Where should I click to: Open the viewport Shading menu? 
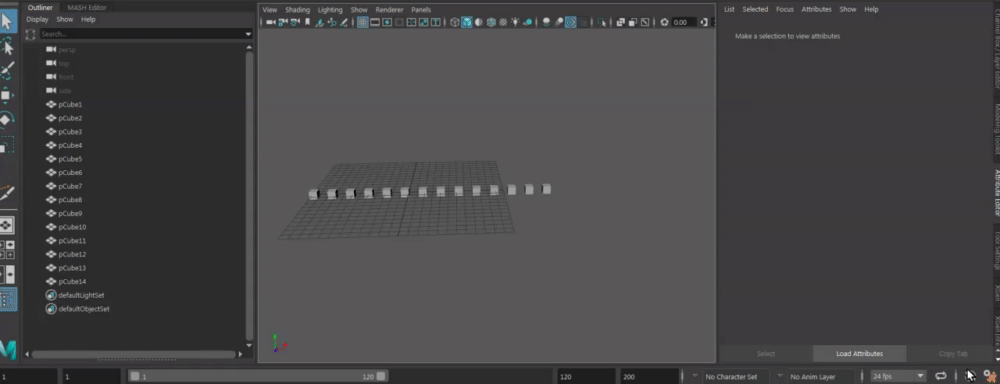(297, 10)
